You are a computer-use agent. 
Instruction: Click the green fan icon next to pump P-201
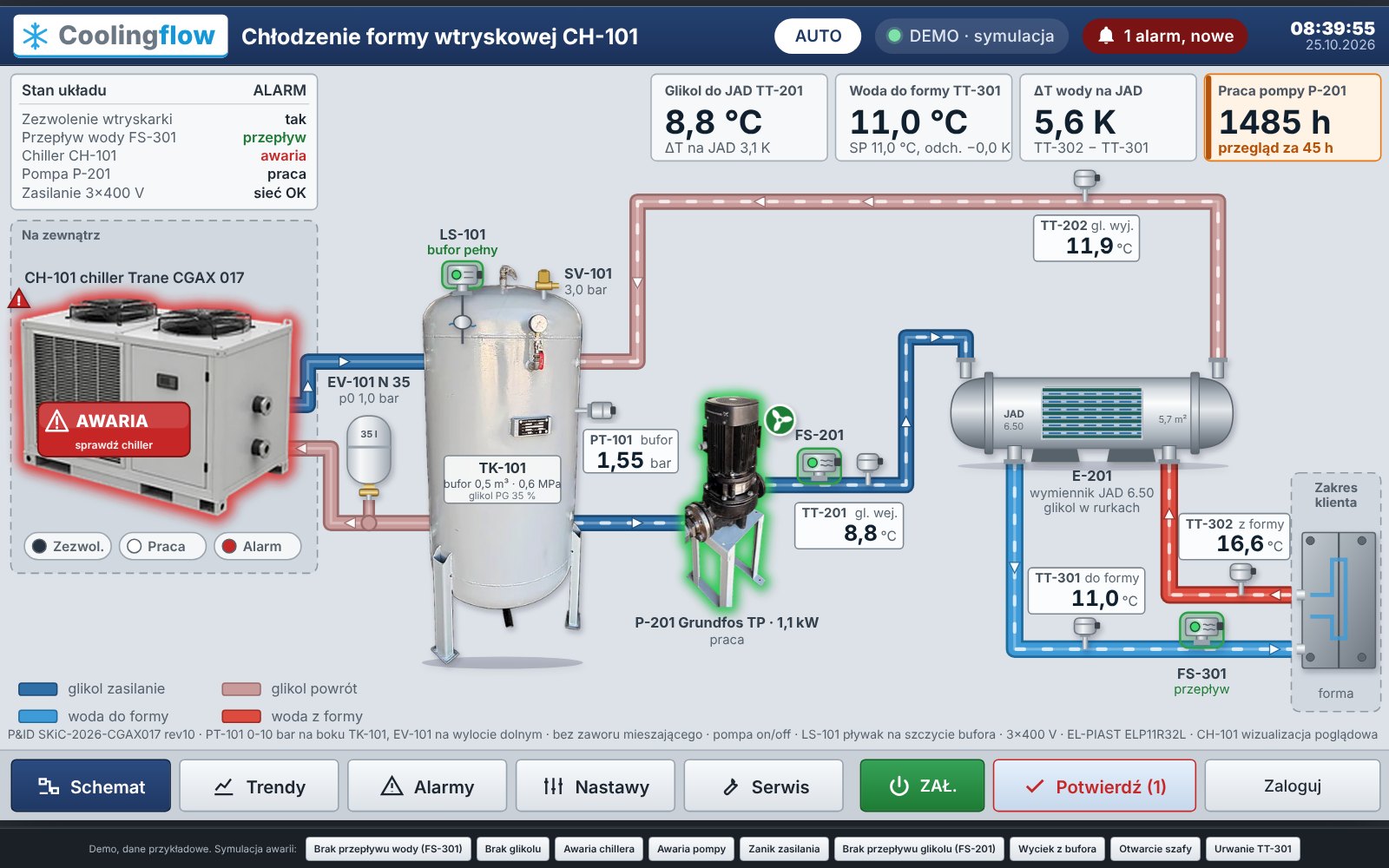[x=779, y=420]
